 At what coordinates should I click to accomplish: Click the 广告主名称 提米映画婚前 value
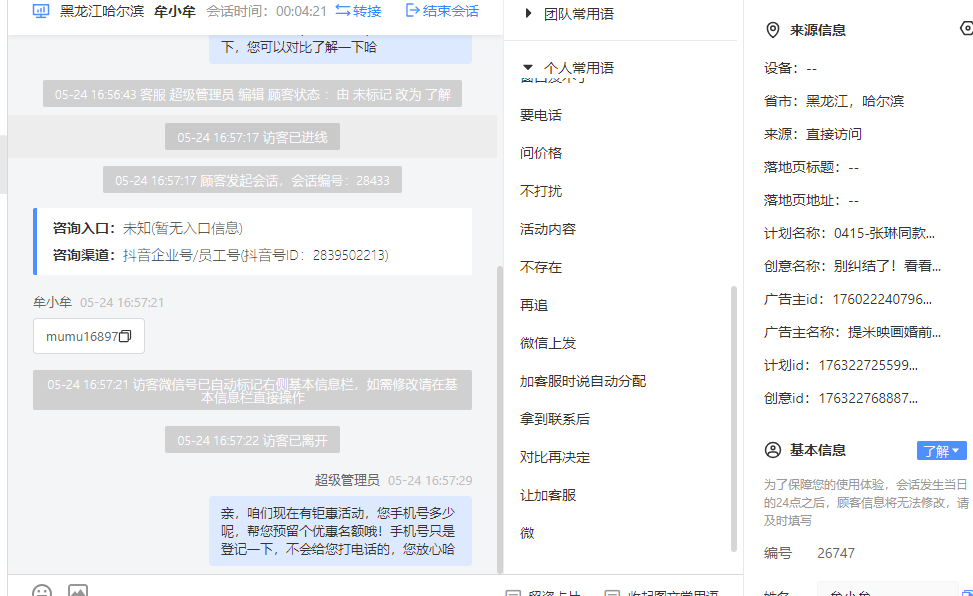pyautogui.click(x=894, y=332)
